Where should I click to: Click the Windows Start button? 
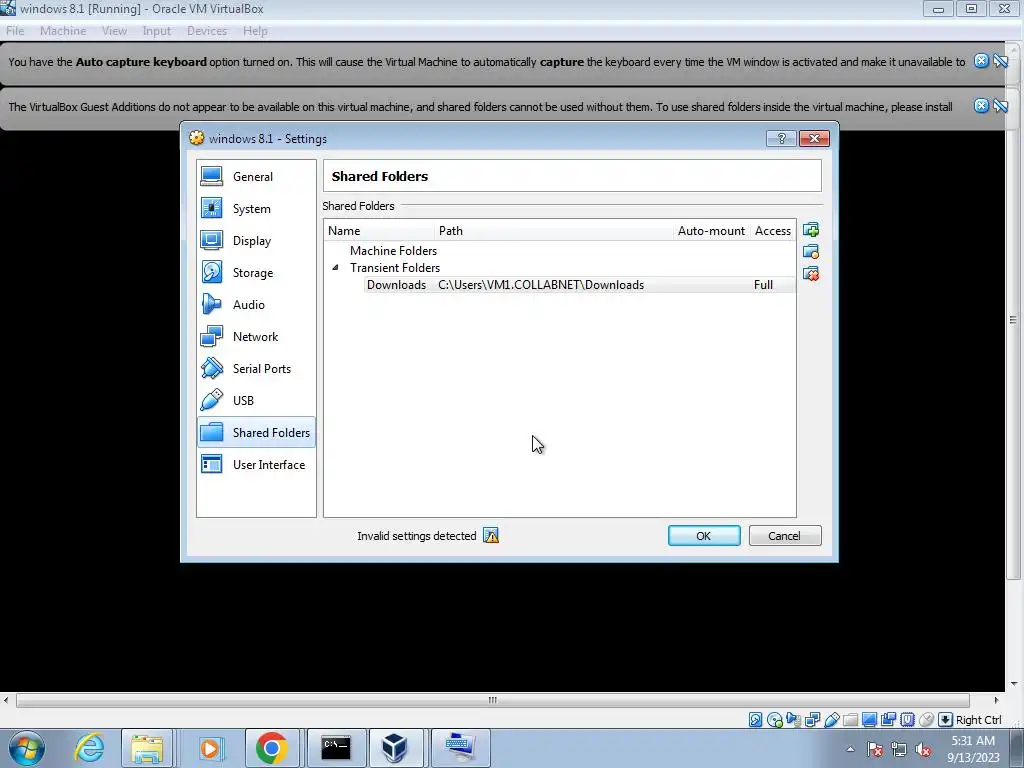pyautogui.click(x=27, y=748)
